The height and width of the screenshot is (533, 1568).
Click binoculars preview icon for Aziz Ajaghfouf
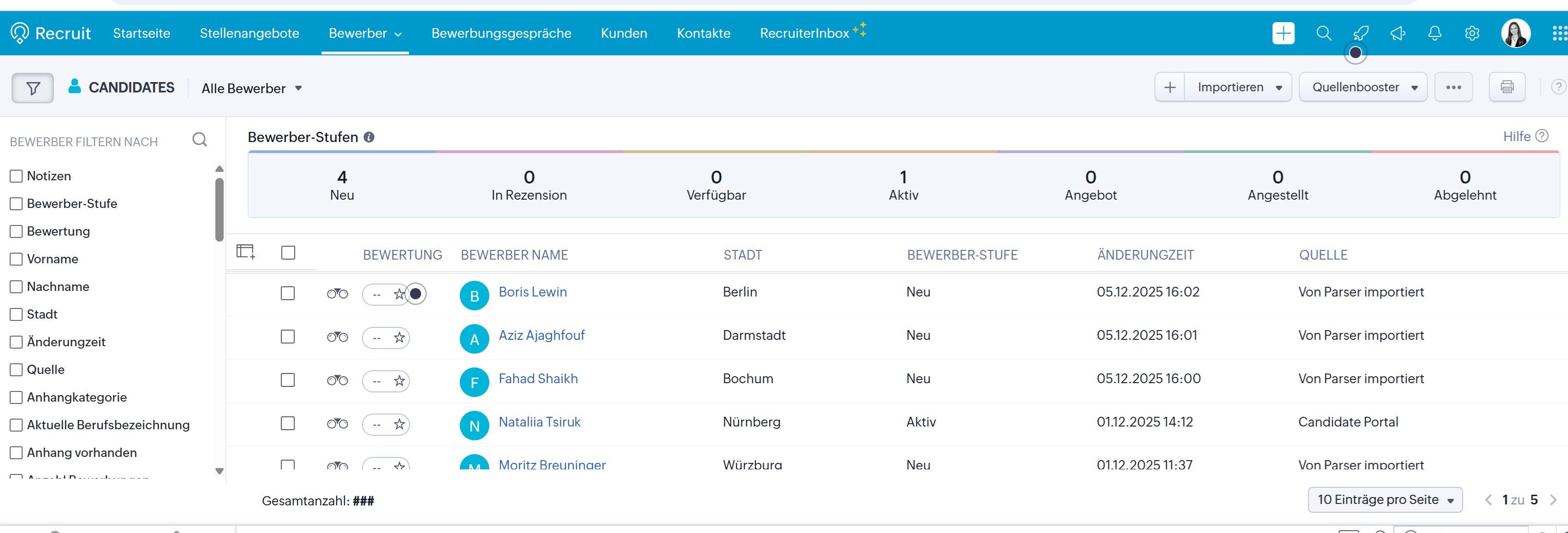(x=337, y=337)
